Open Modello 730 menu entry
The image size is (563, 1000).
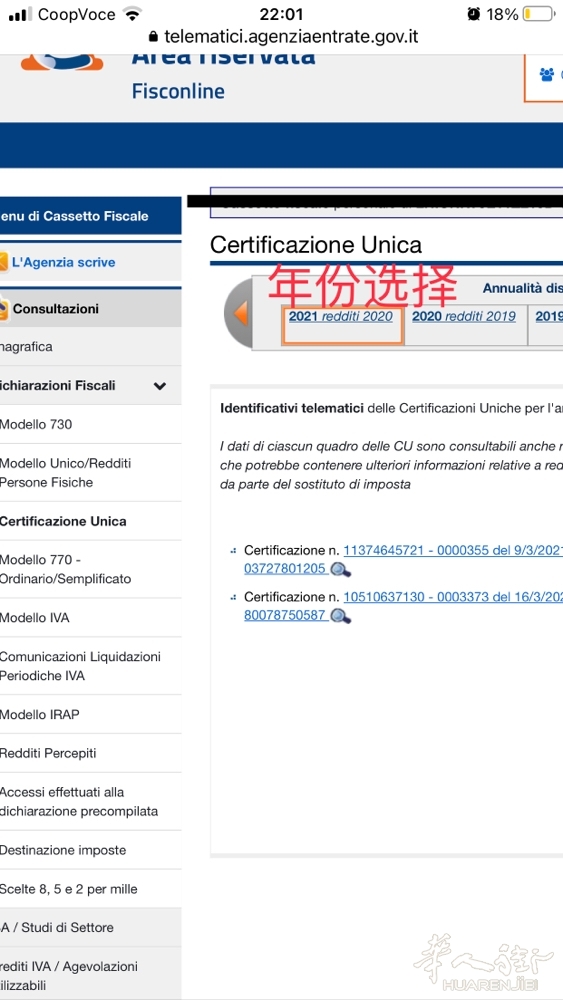(91, 424)
